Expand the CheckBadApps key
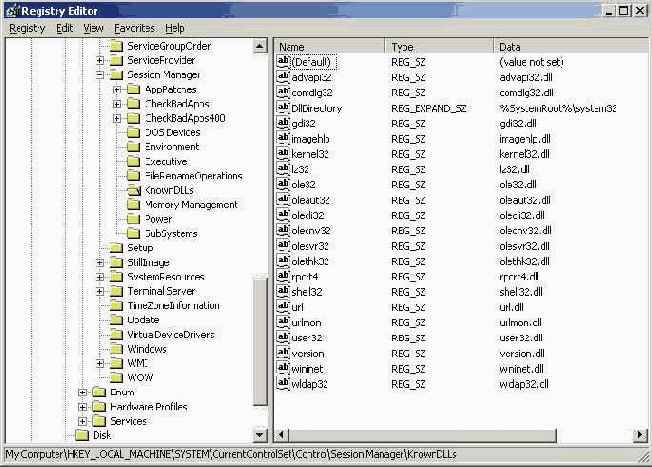Viewport: 652px width, 467px height. click(x=117, y=104)
